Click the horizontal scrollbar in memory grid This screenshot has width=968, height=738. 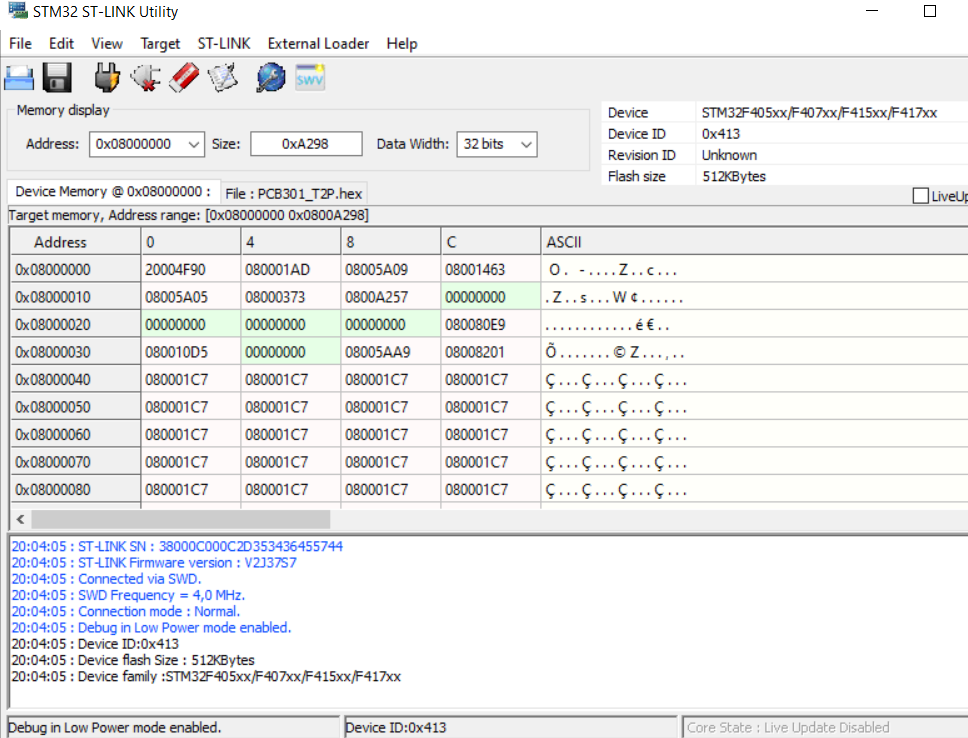pyautogui.click(x=180, y=519)
